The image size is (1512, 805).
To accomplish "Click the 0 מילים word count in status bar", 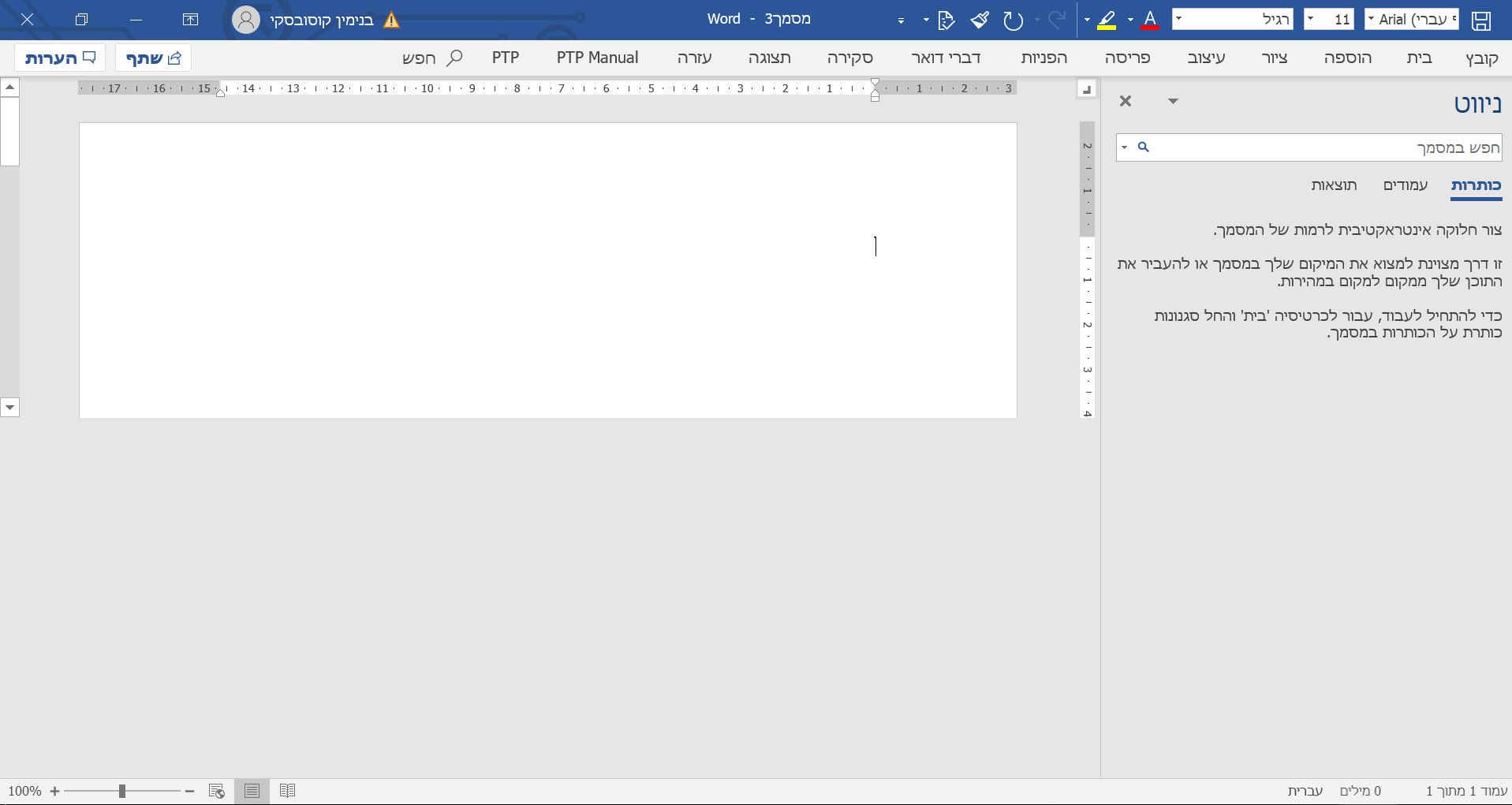I will pyautogui.click(x=1361, y=791).
